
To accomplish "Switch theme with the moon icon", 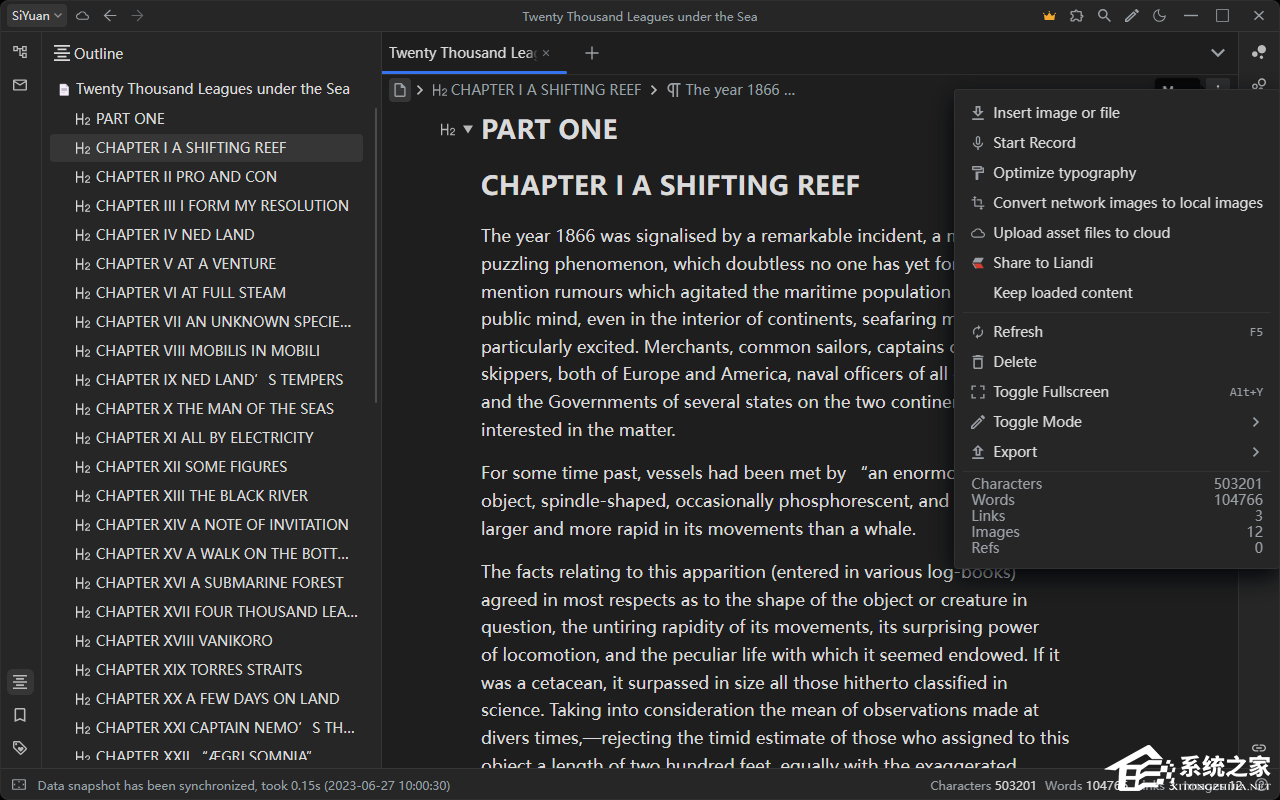I will tap(1160, 16).
